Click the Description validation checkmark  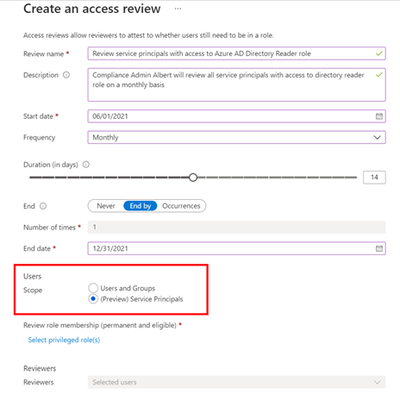click(x=379, y=75)
